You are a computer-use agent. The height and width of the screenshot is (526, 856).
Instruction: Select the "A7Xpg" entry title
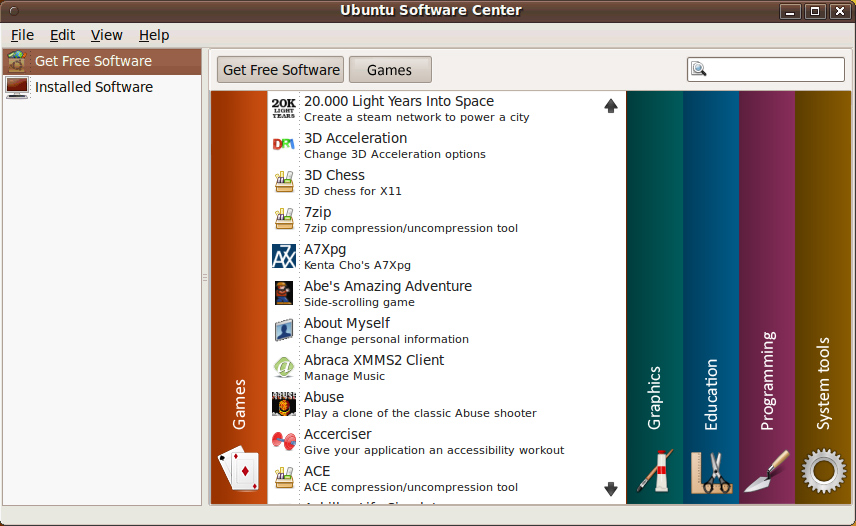[x=325, y=250]
